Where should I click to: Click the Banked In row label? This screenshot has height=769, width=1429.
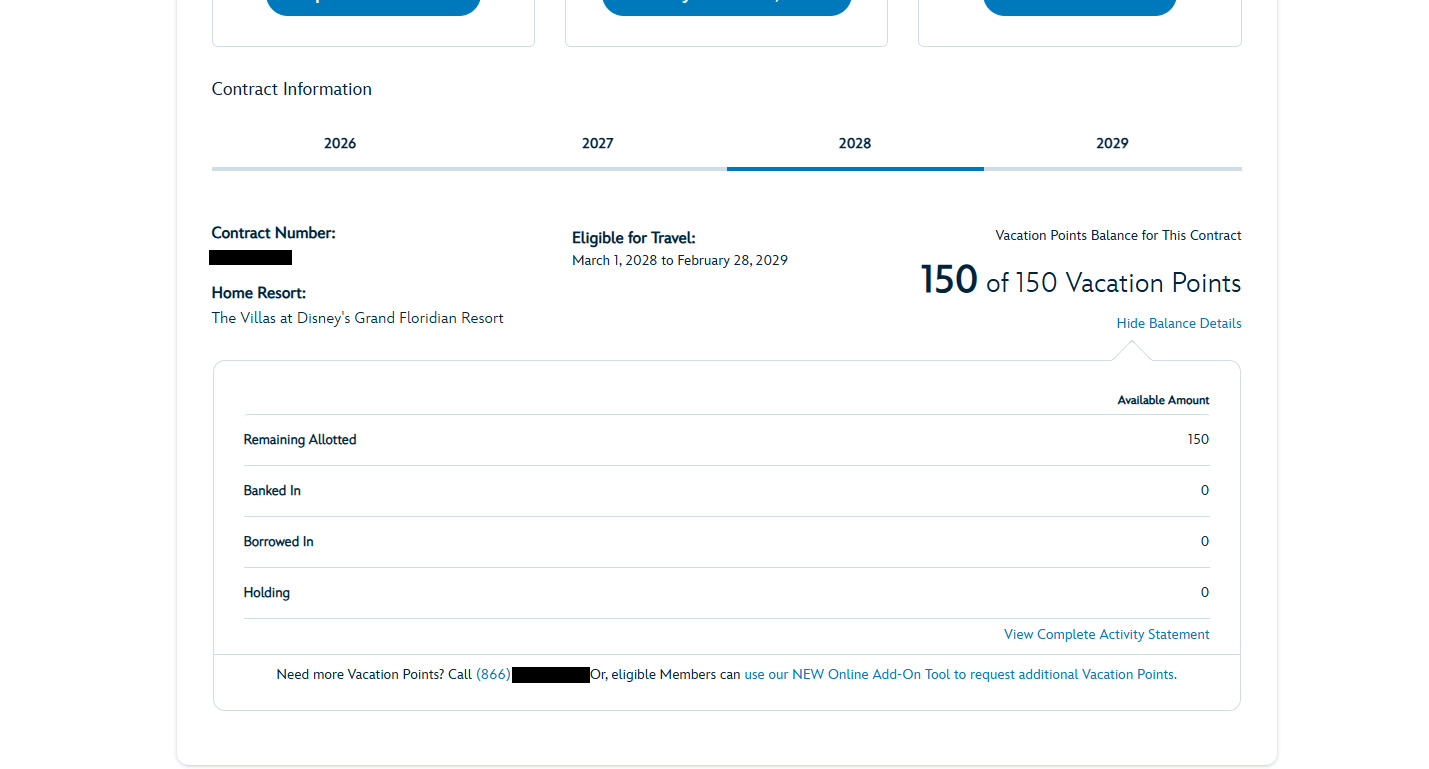click(272, 491)
